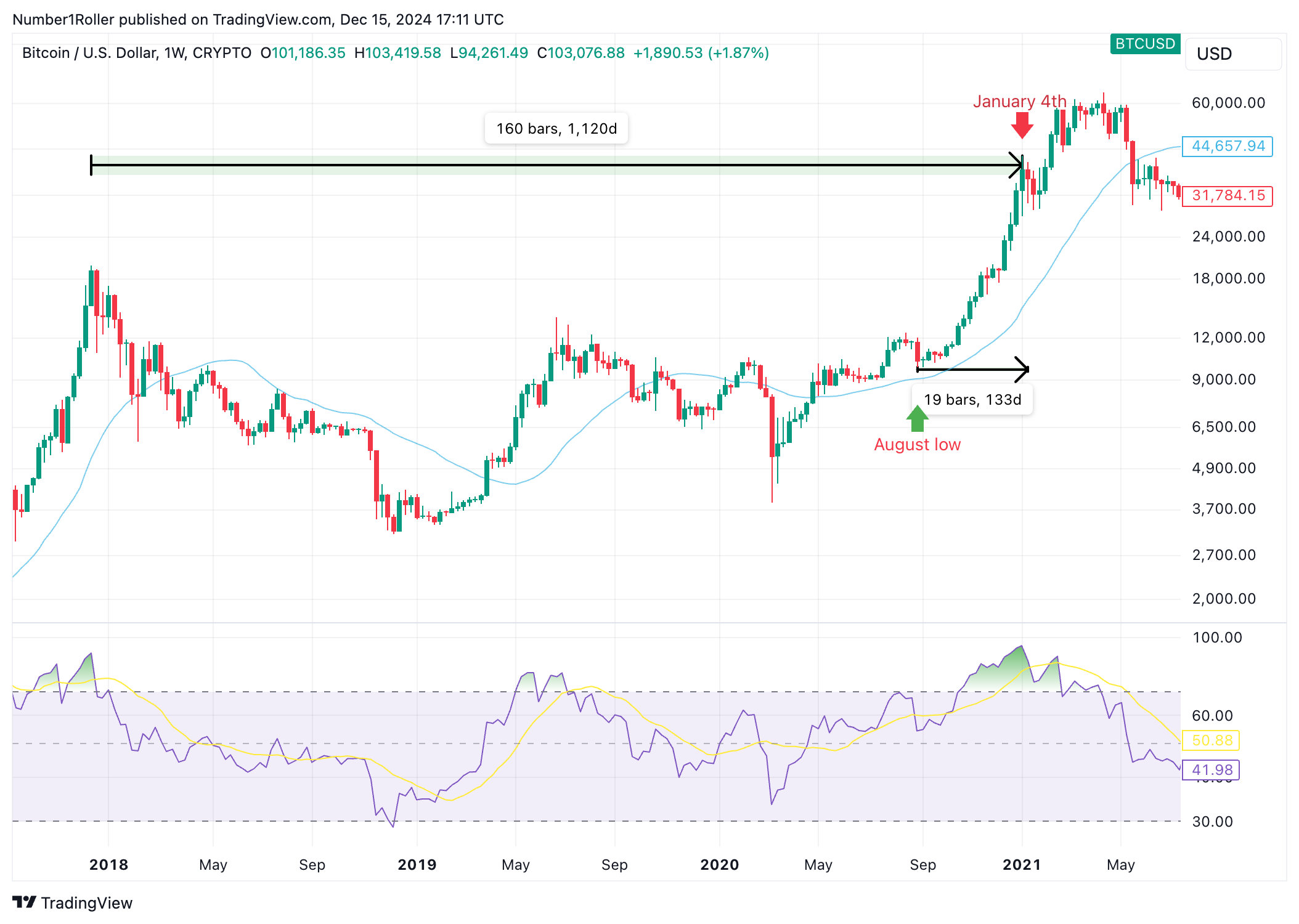Select the 44,657.94 moving average price tag
The width and height of the screenshot is (1299, 924).
[x=1228, y=147]
